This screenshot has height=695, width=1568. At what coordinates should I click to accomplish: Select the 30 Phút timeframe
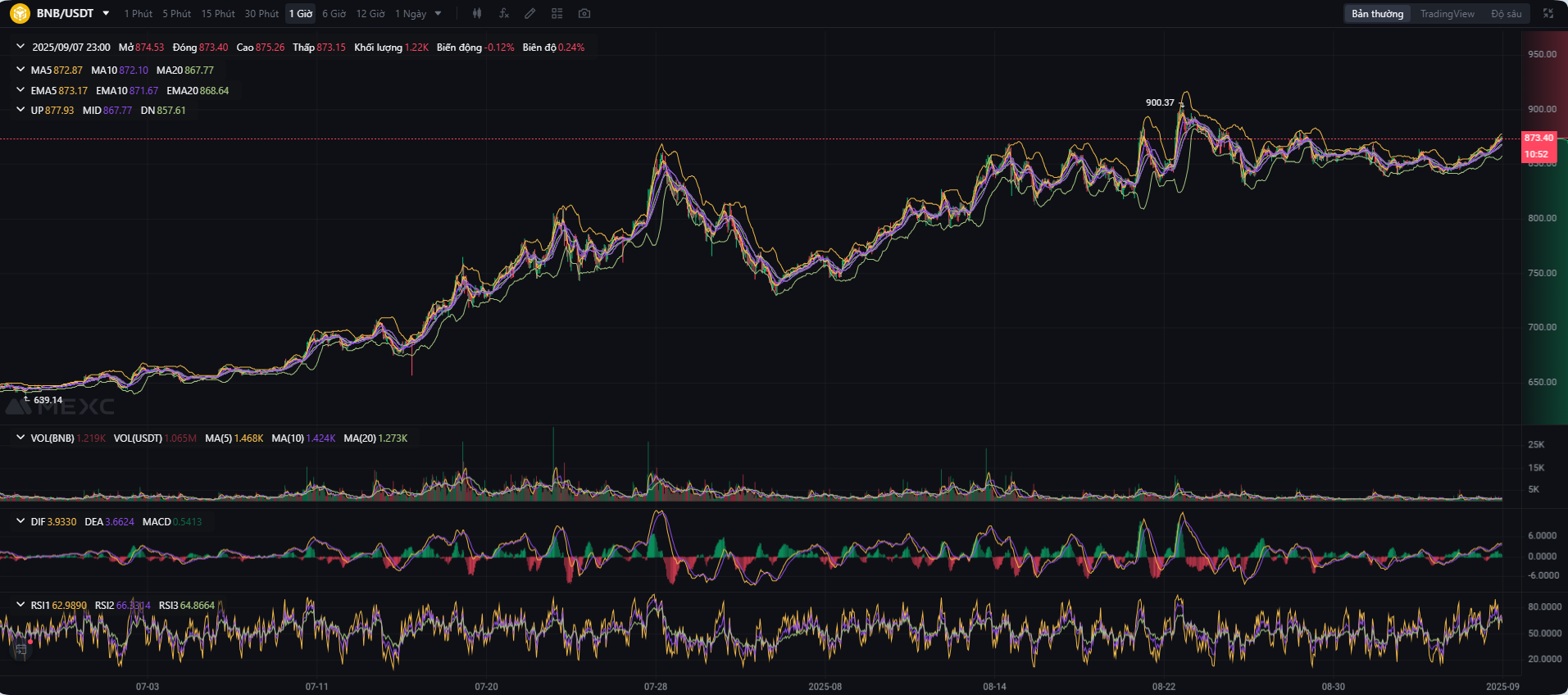pos(261,14)
